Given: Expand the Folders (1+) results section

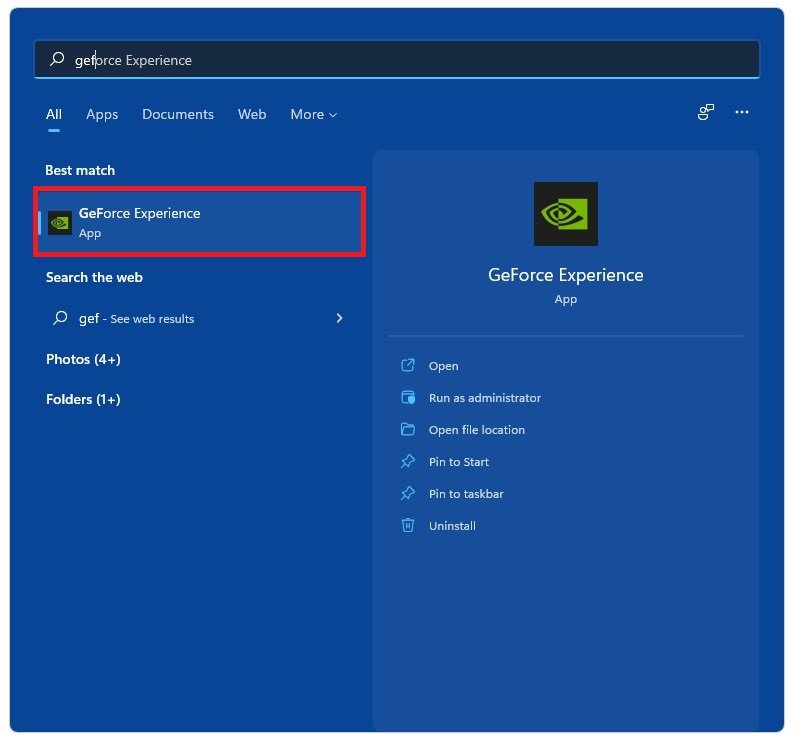Looking at the screenshot, I should click(x=83, y=399).
